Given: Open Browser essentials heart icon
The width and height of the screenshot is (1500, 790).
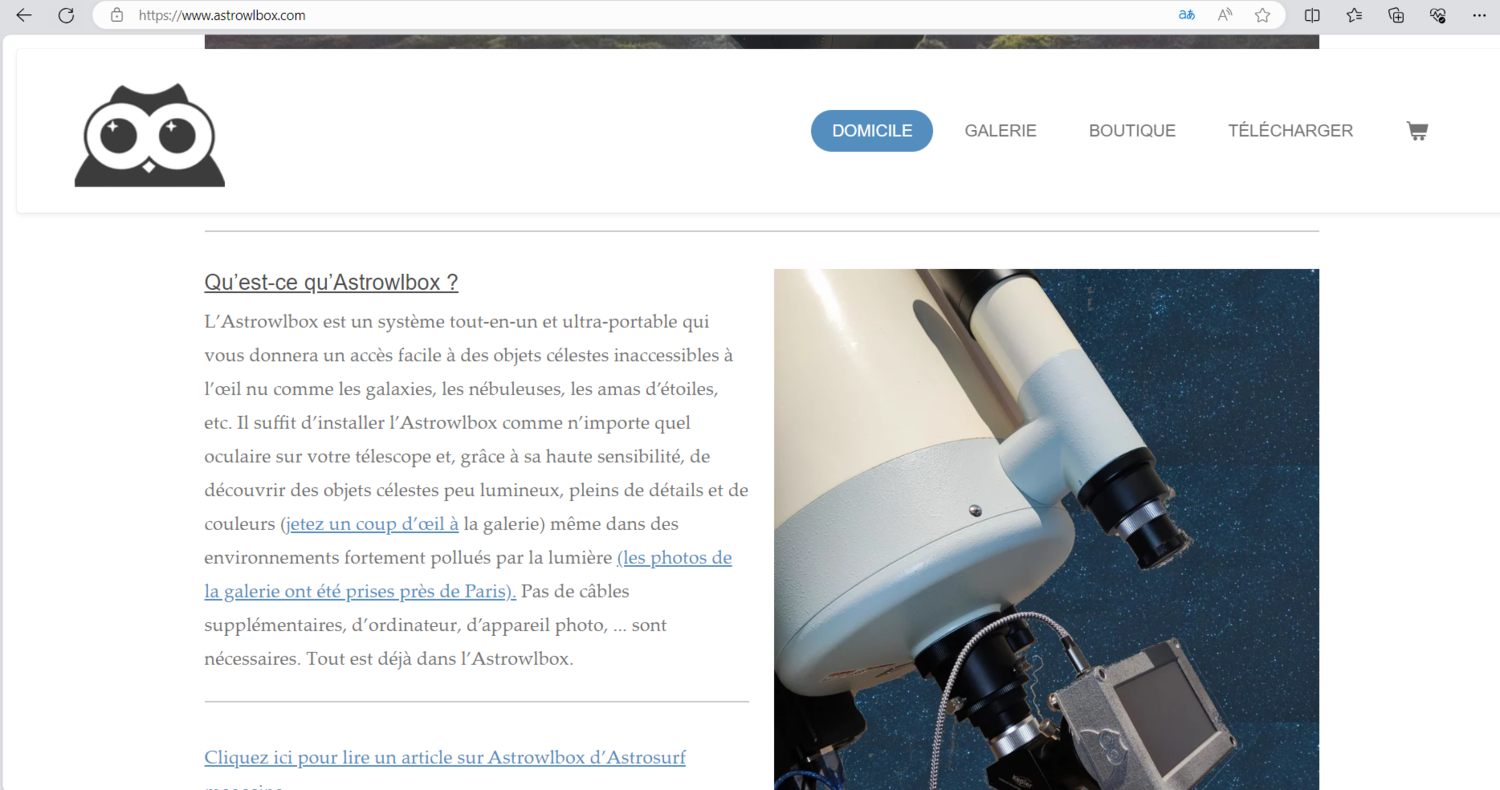Looking at the screenshot, I should coord(1438,15).
